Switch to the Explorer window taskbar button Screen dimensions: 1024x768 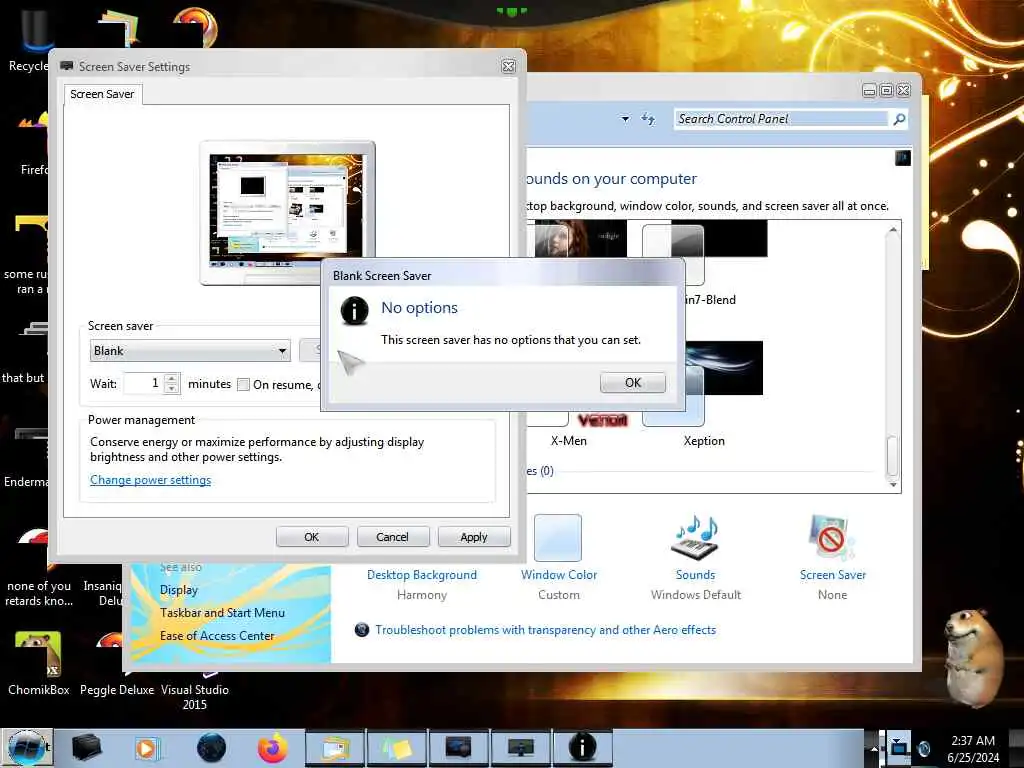tap(335, 748)
